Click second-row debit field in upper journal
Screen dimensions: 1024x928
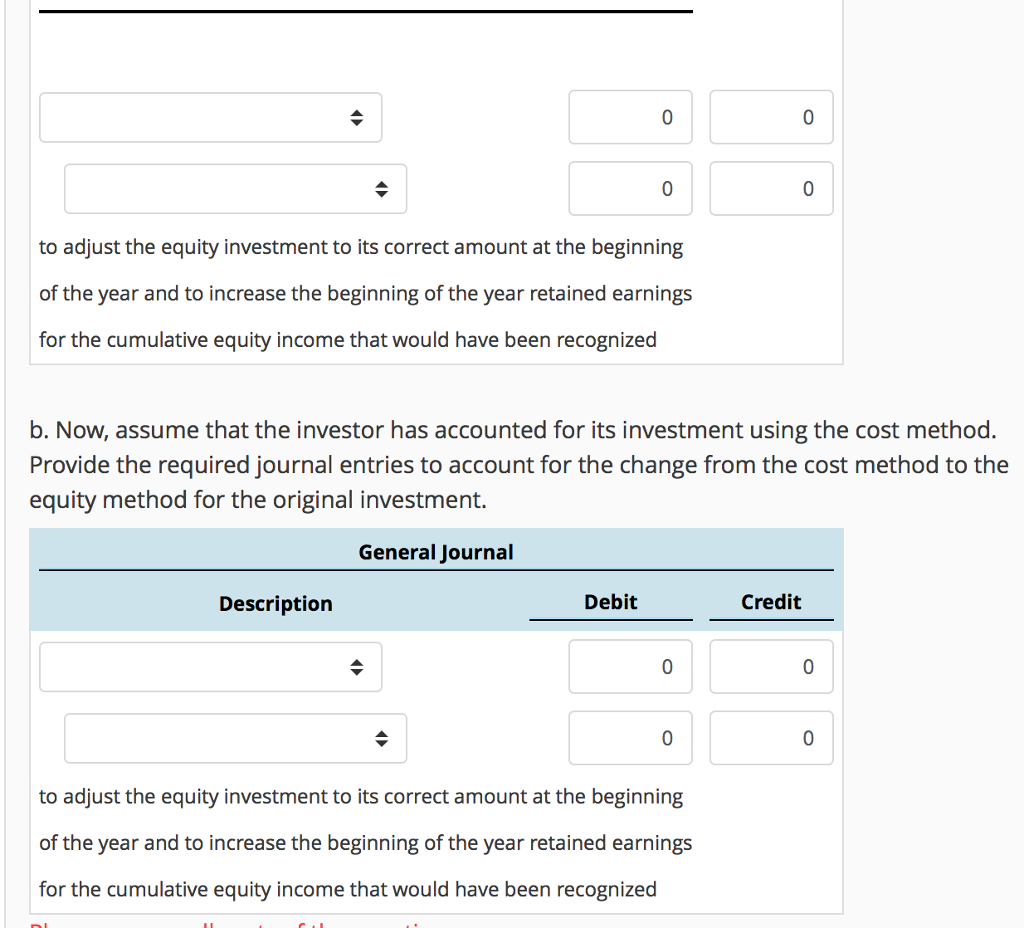click(630, 189)
